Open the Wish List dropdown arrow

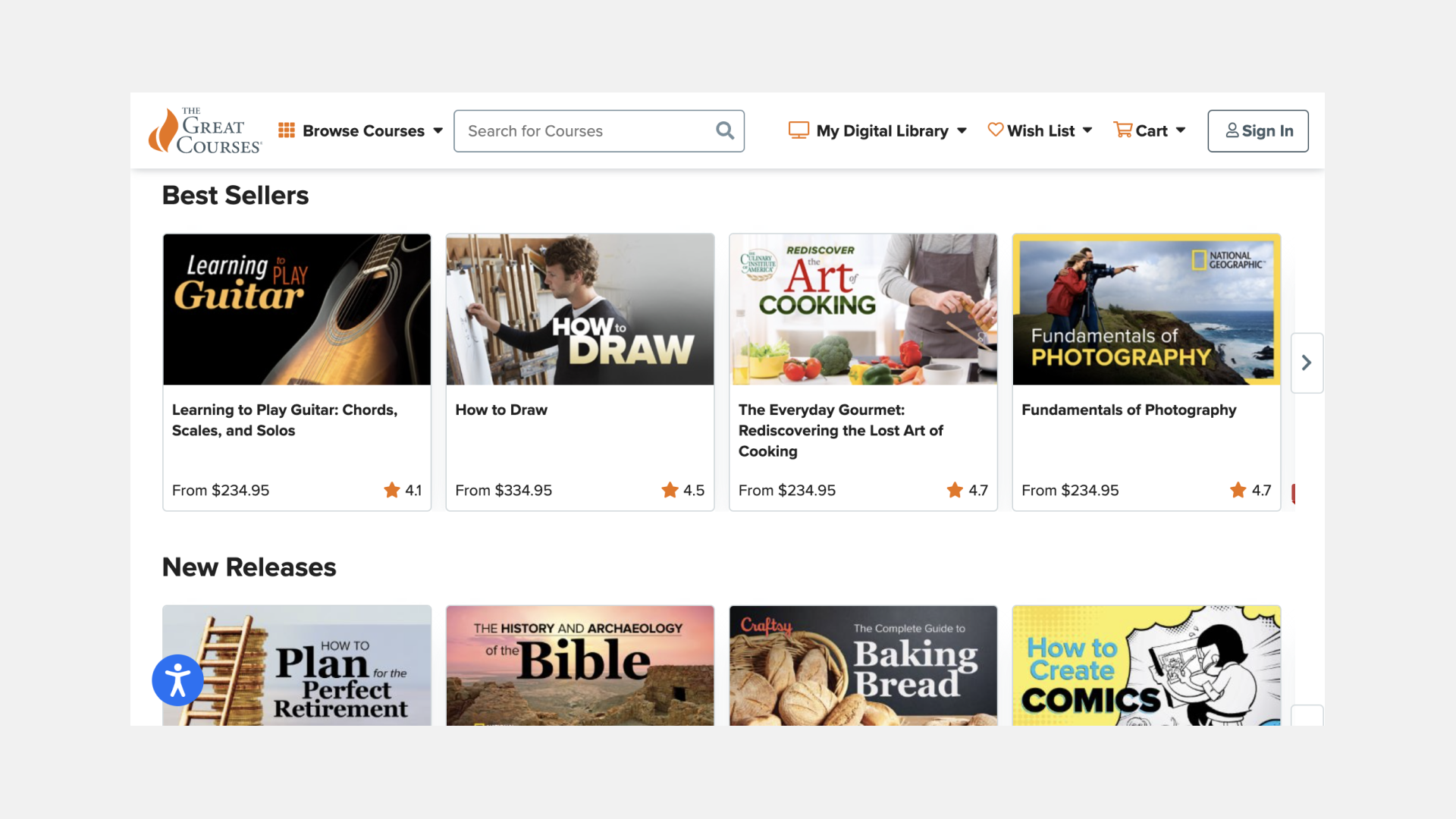(x=1087, y=130)
